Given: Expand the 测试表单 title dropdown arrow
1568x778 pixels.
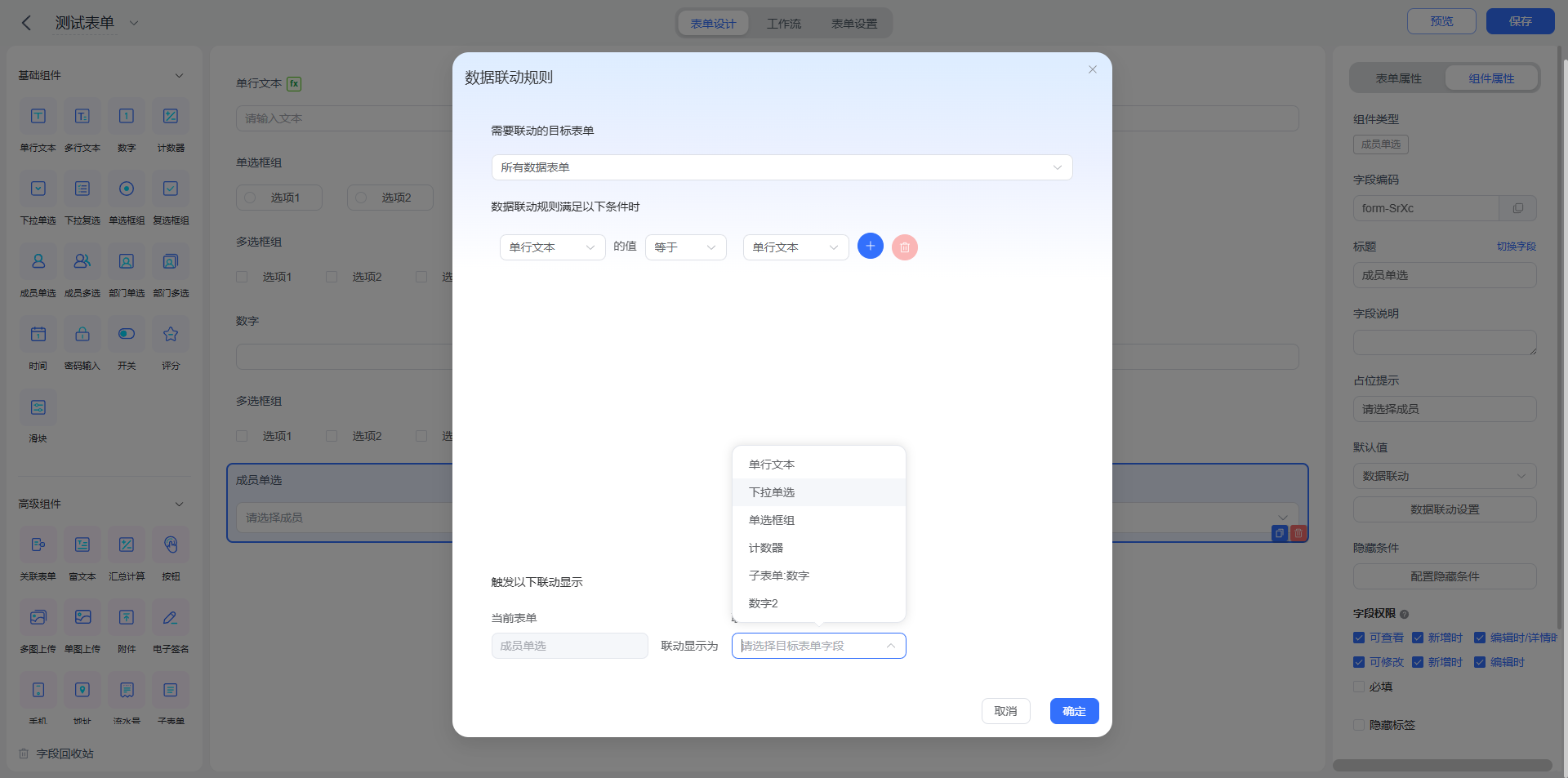Looking at the screenshot, I should pos(134,23).
